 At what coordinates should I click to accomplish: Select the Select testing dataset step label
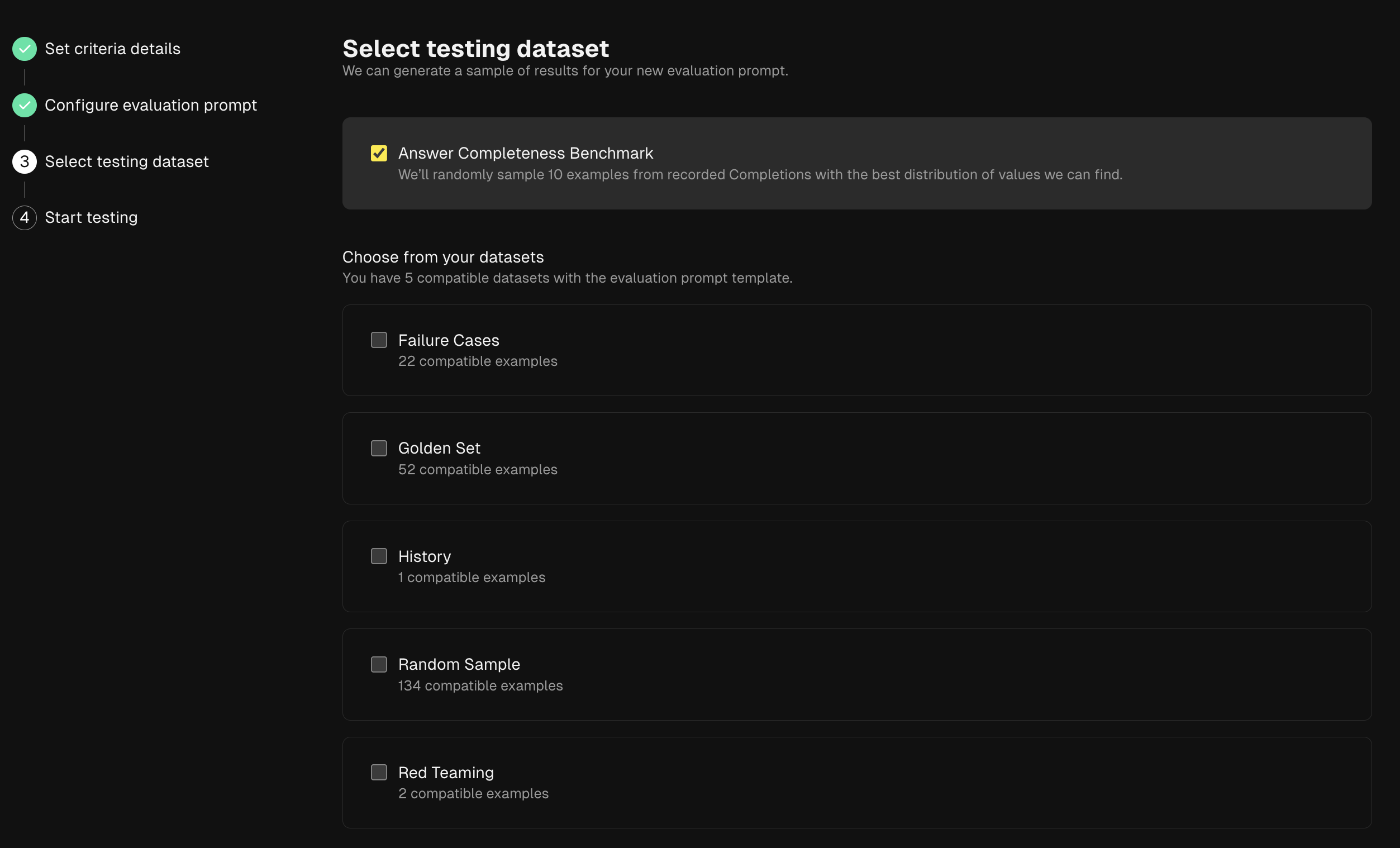click(127, 162)
